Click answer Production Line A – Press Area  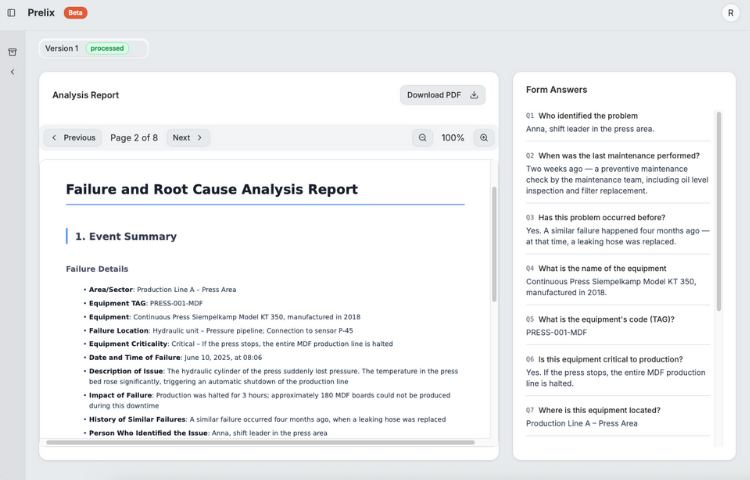click(x=582, y=423)
